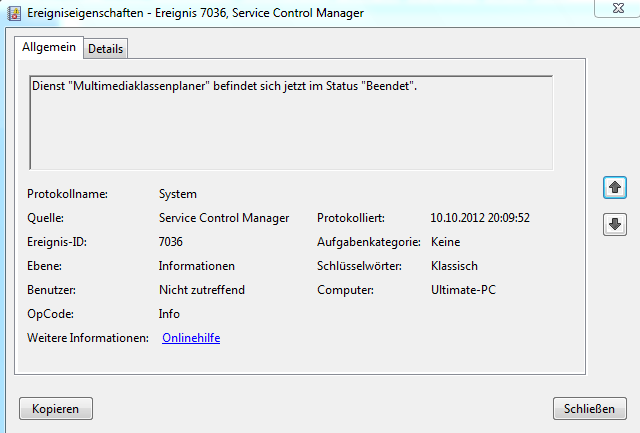
Task: Select the OpCode value Info
Action: tap(169, 314)
